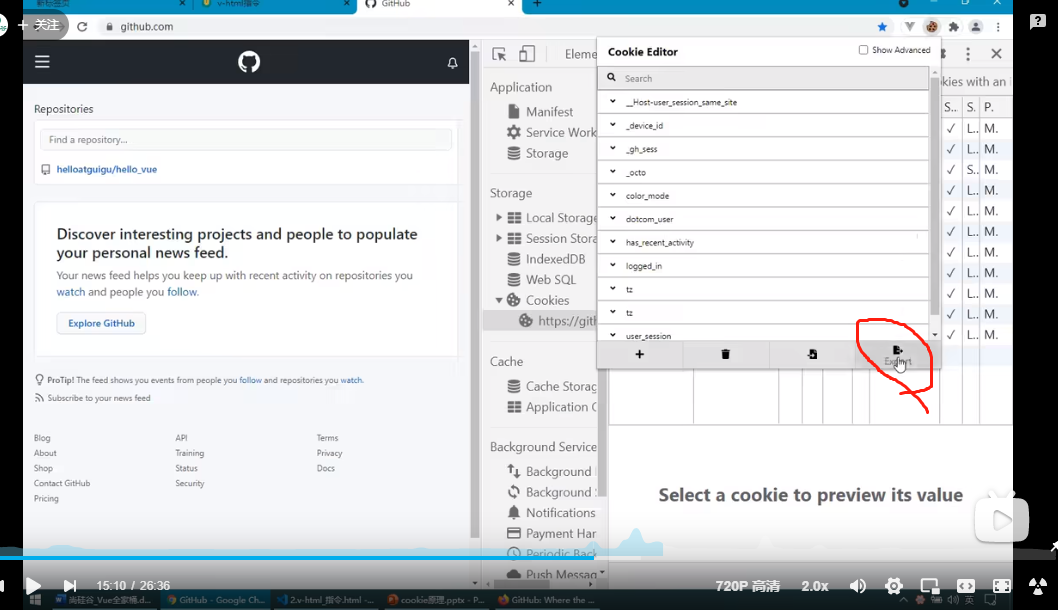Open video player settings gear
The width and height of the screenshot is (1058, 615).
click(894, 586)
